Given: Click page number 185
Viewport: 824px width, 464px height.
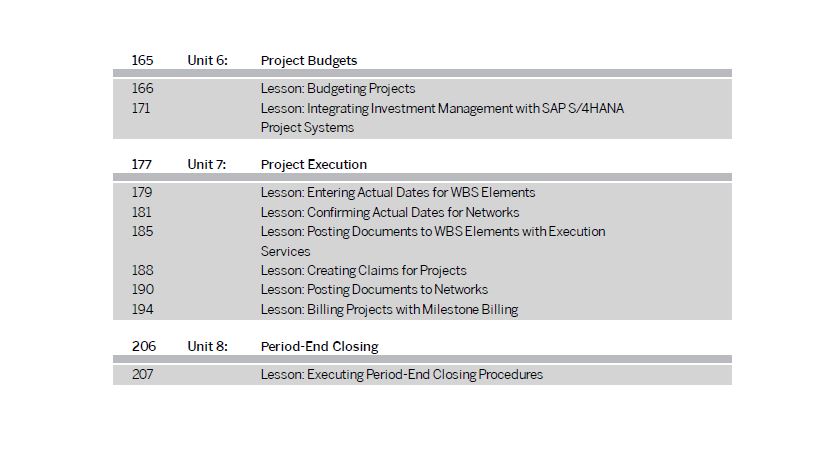Looking at the screenshot, I should (142, 231).
